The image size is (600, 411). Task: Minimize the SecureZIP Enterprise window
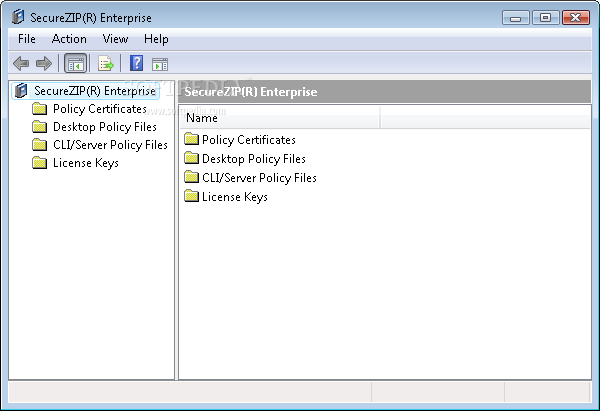pos(515,18)
